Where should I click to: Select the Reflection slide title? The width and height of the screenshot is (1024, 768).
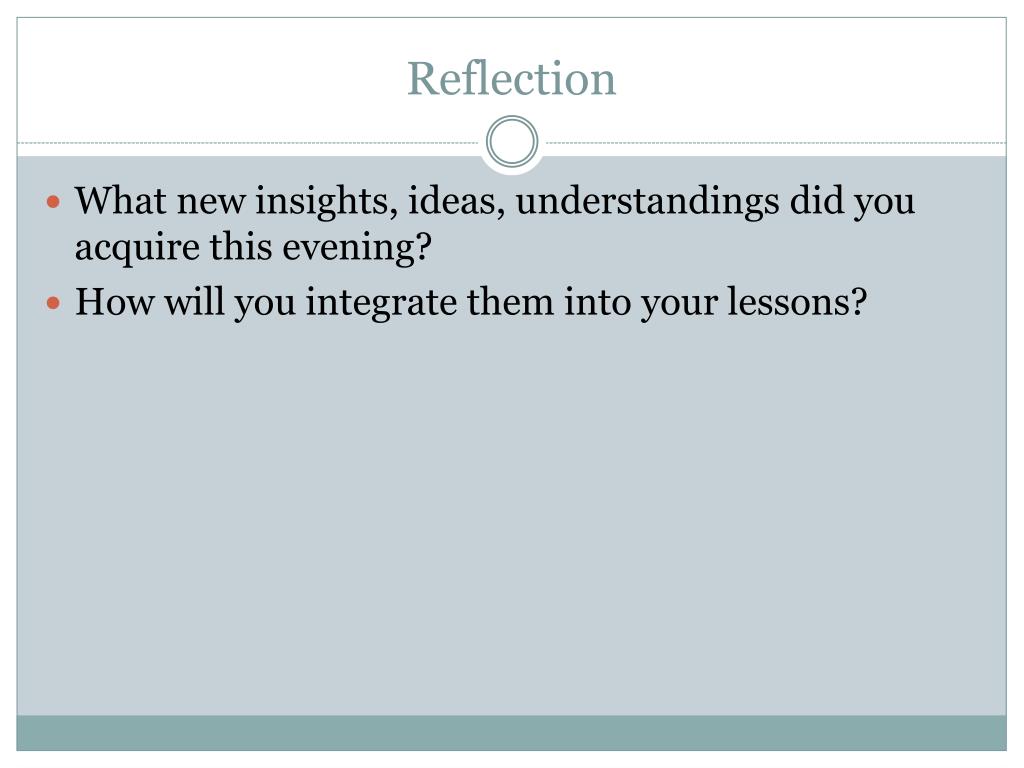click(511, 78)
